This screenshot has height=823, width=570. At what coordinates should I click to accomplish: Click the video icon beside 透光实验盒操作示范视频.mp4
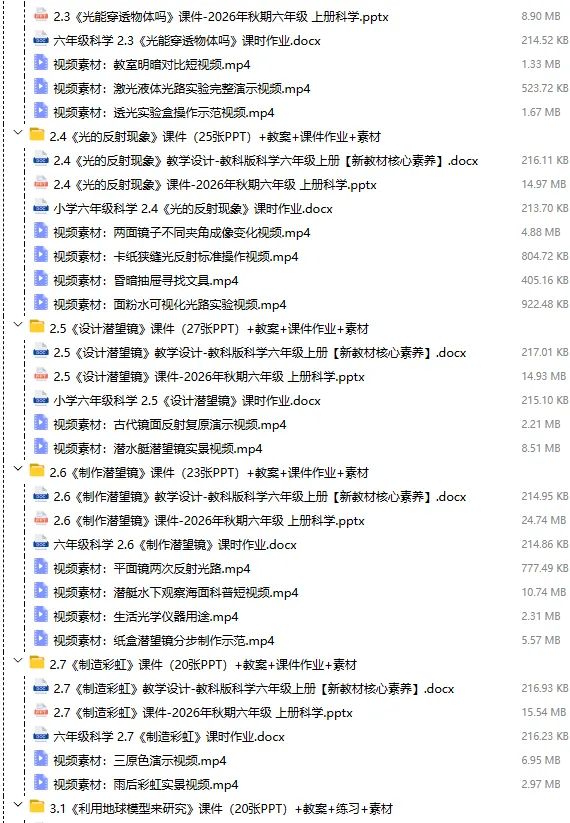(40, 112)
